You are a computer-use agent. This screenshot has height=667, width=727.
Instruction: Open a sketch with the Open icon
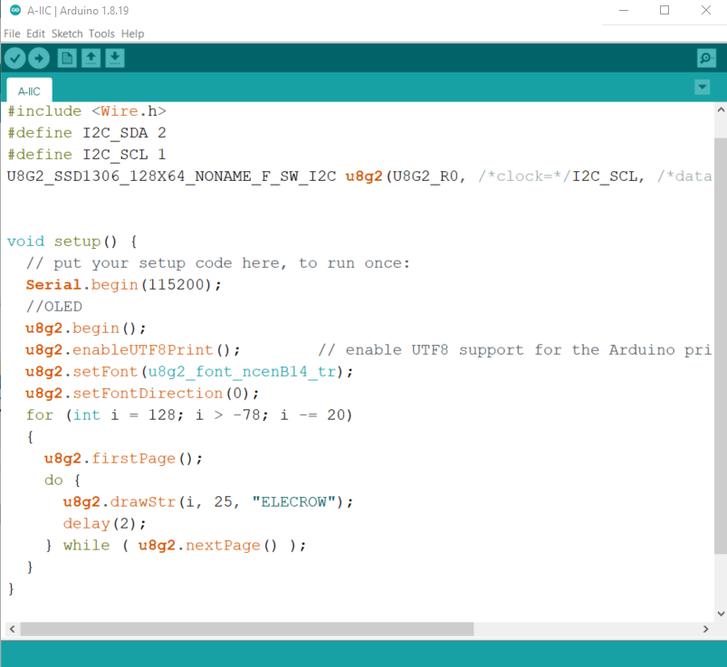pyautogui.click(x=91, y=58)
